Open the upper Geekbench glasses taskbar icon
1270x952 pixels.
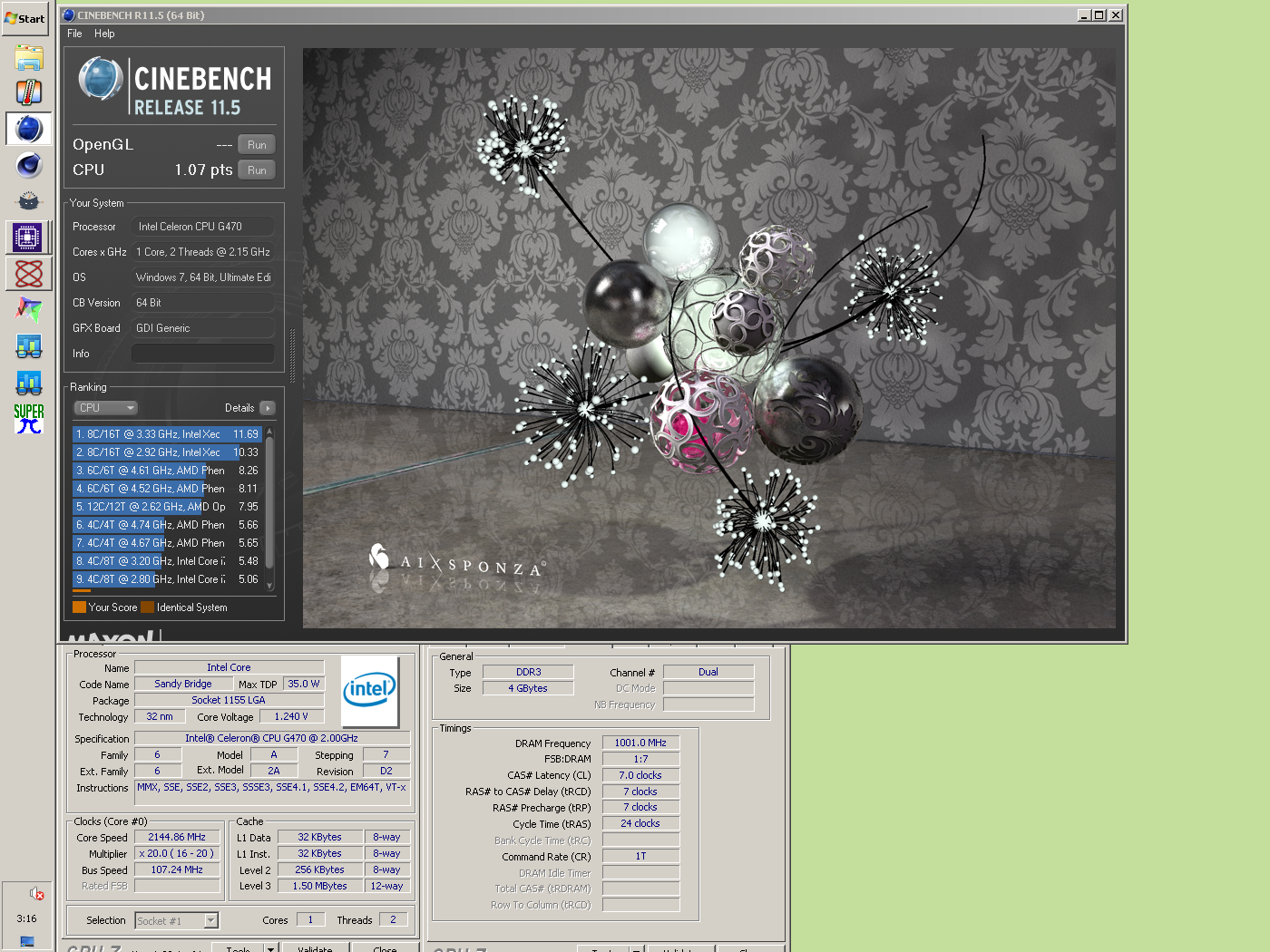click(x=29, y=346)
